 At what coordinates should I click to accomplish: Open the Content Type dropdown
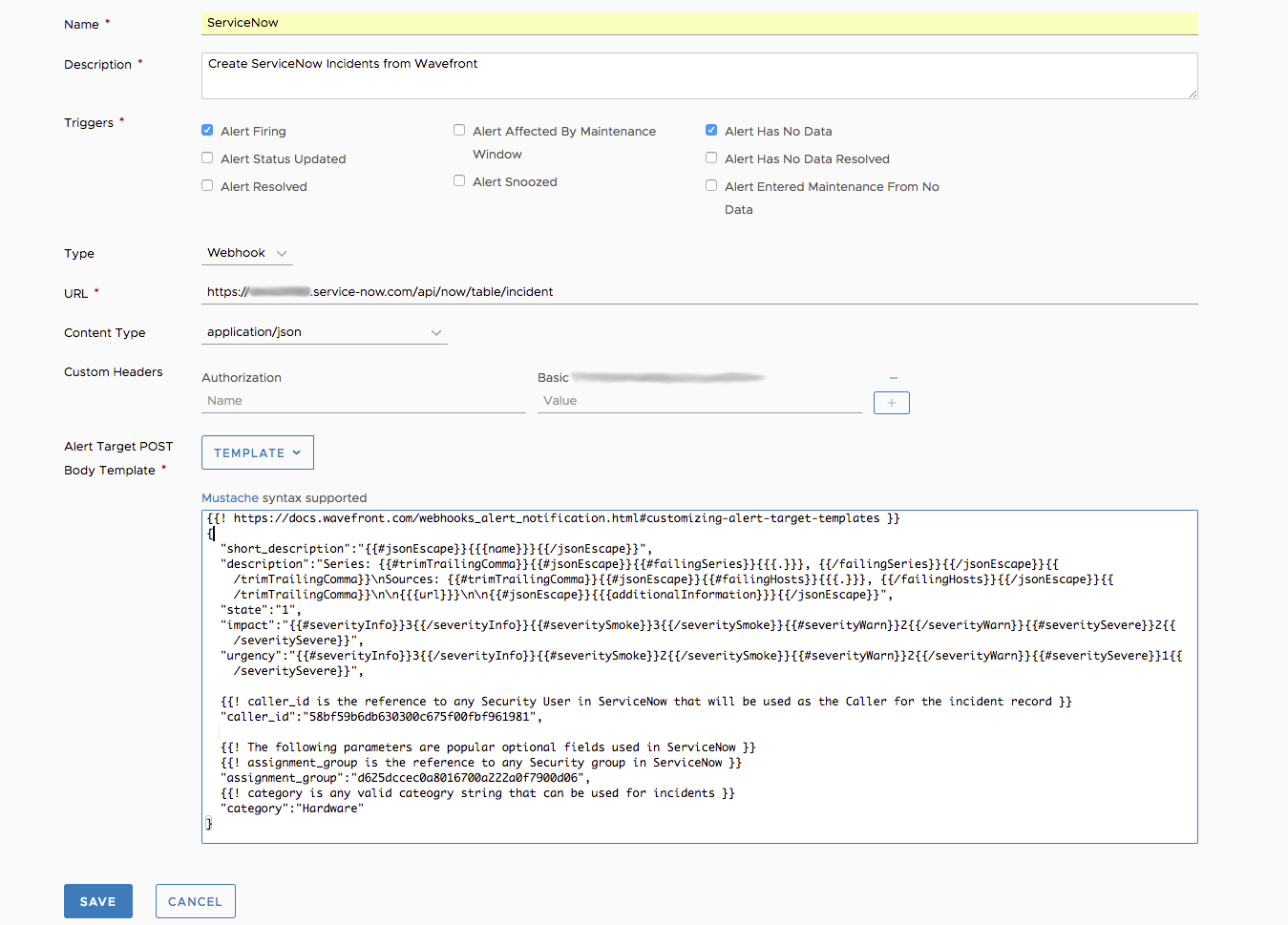tap(325, 332)
